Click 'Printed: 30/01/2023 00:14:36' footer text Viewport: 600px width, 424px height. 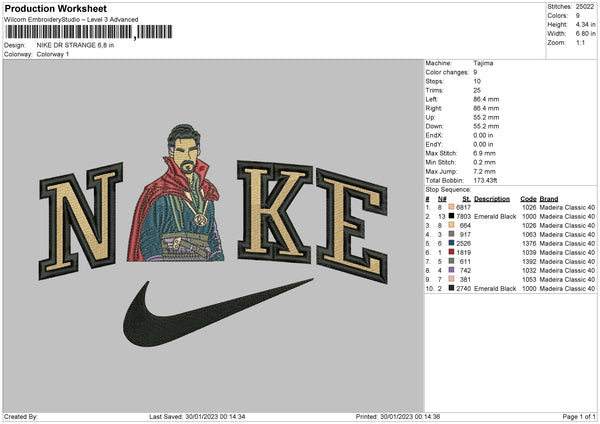point(398,416)
